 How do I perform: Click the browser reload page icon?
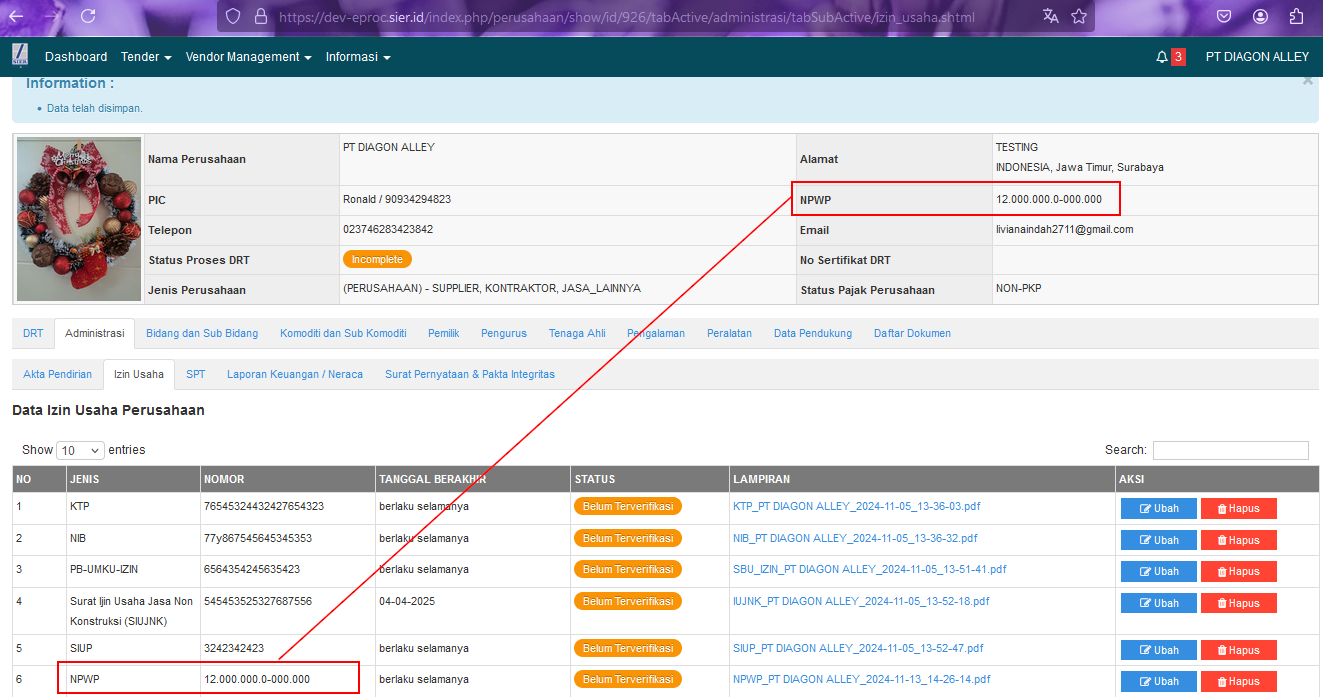(88, 16)
